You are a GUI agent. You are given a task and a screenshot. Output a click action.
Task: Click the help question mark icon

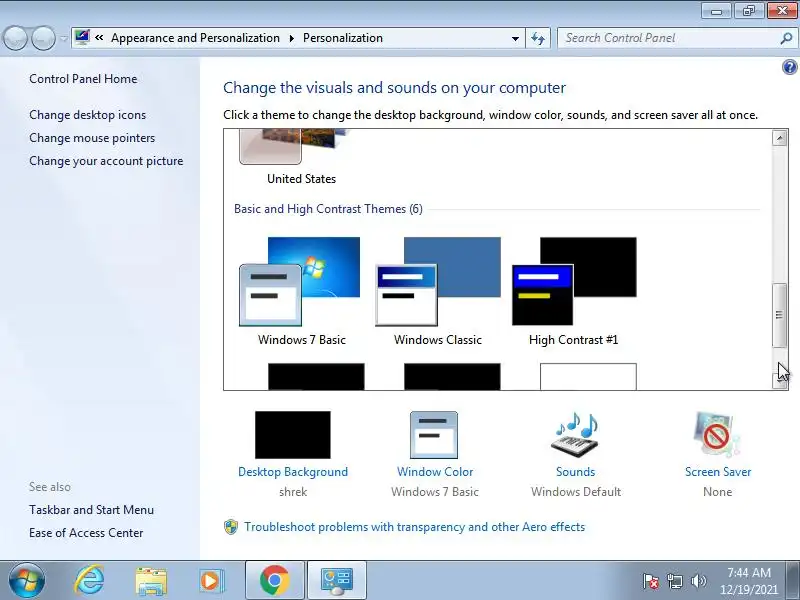click(789, 67)
